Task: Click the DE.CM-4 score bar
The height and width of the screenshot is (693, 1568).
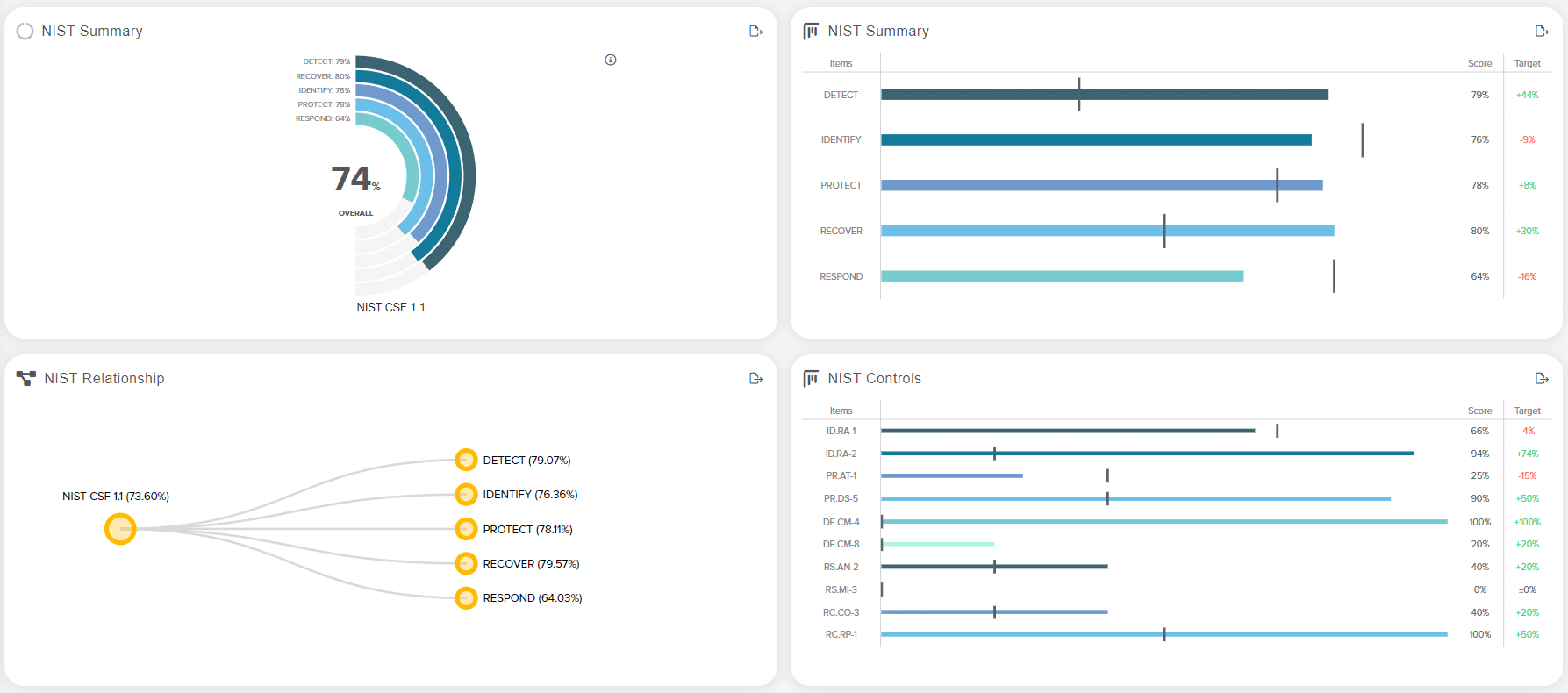Action: click(1164, 522)
